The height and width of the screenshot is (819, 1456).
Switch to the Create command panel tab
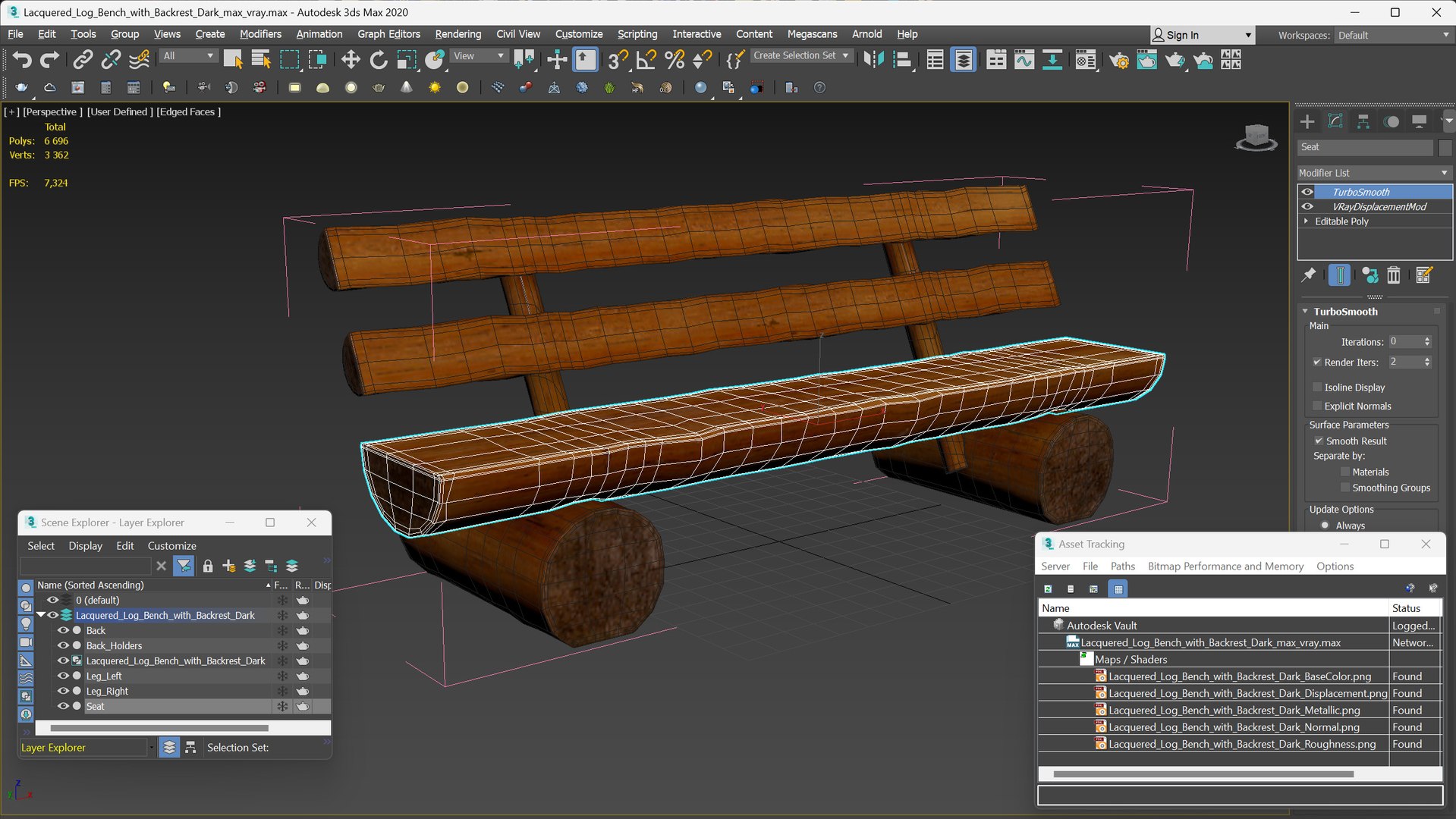1307,121
